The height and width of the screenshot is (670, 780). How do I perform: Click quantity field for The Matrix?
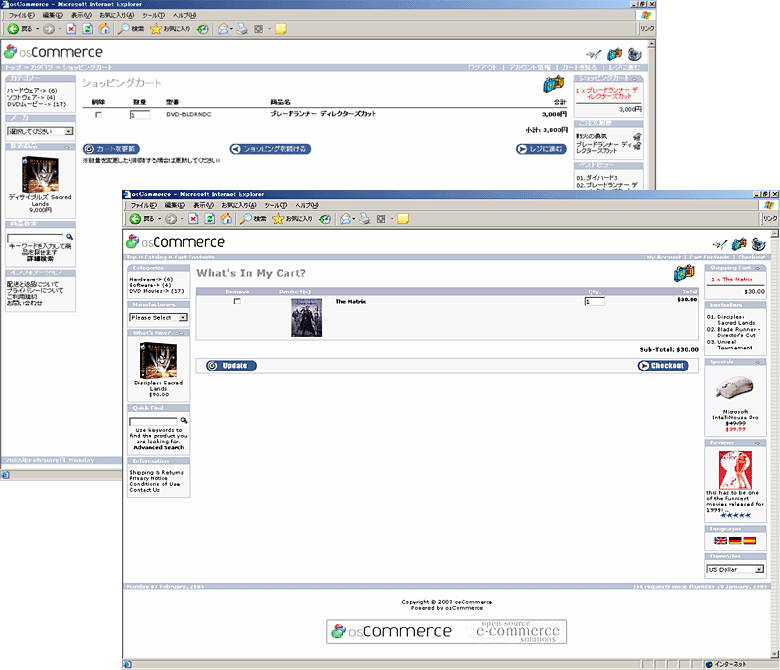coord(595,301)
